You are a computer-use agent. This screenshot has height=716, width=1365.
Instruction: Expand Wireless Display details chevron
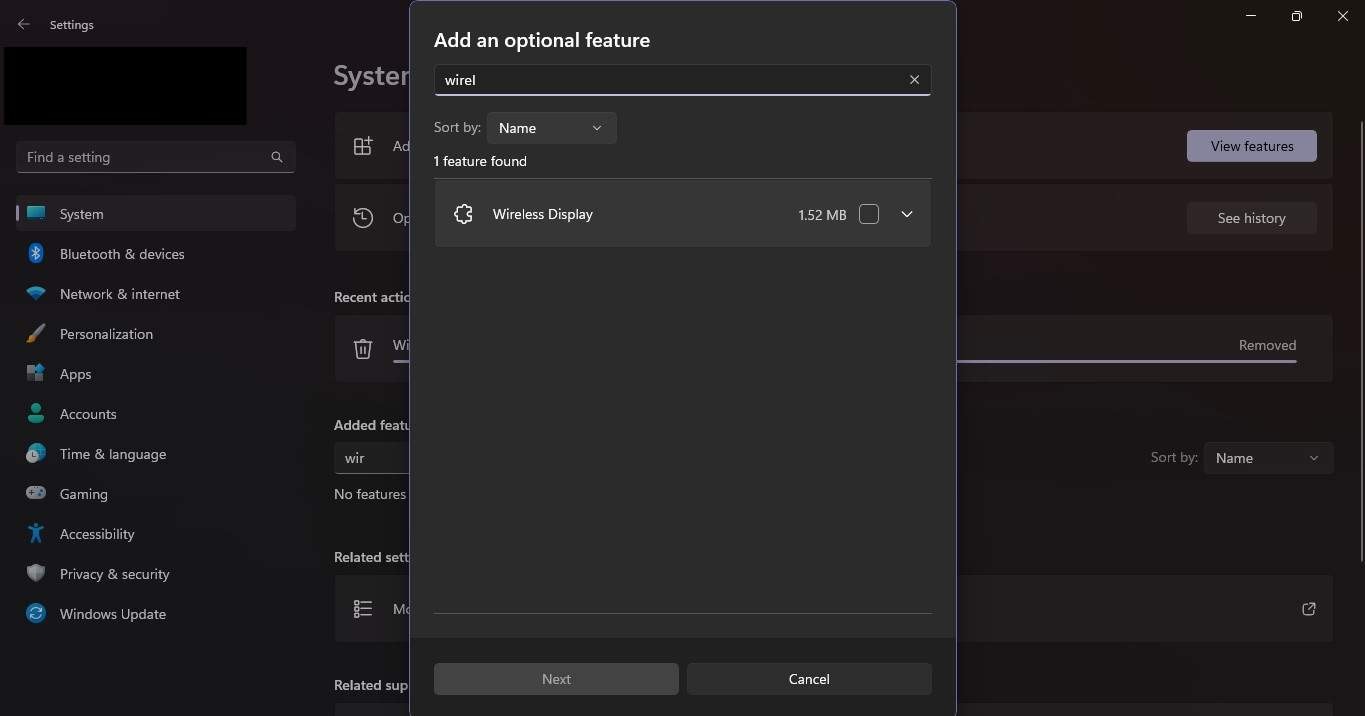[907, 214]
